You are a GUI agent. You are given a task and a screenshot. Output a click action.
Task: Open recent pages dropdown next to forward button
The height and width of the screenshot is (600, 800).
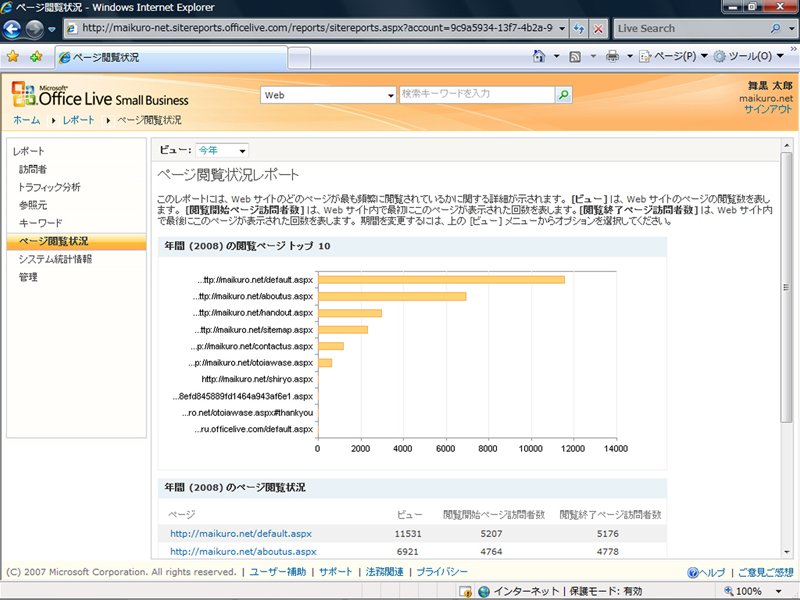pos(52,30)
